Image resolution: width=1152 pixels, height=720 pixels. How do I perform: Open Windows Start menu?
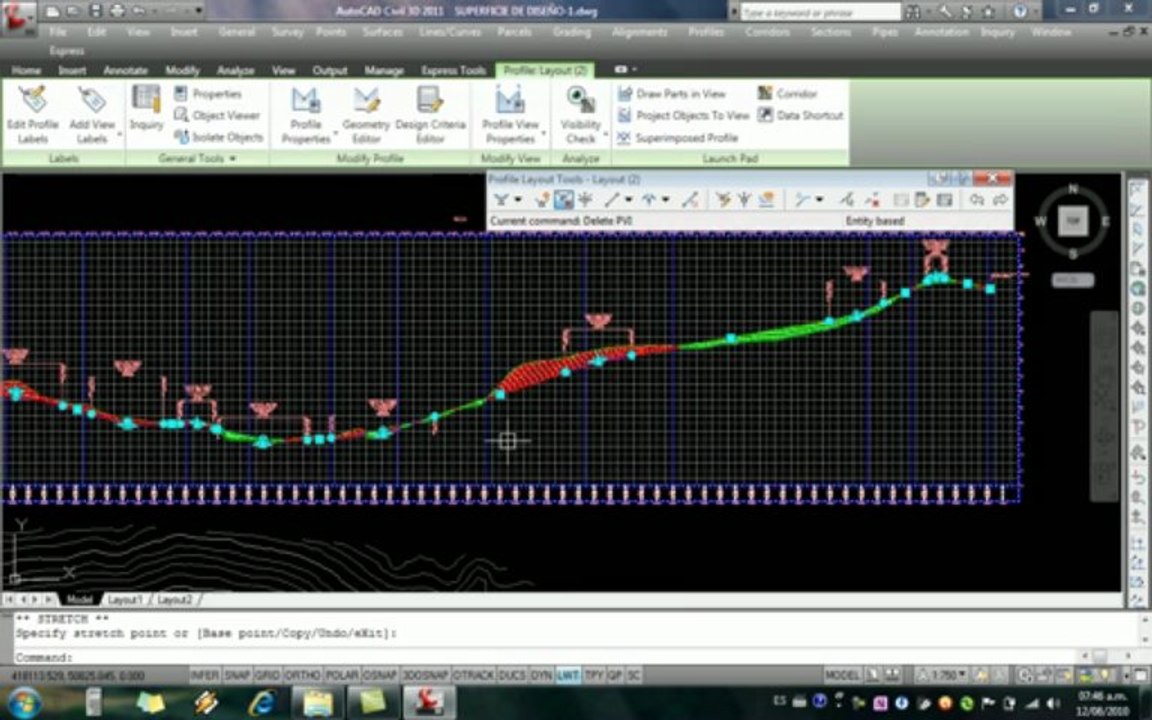[25, 702]
